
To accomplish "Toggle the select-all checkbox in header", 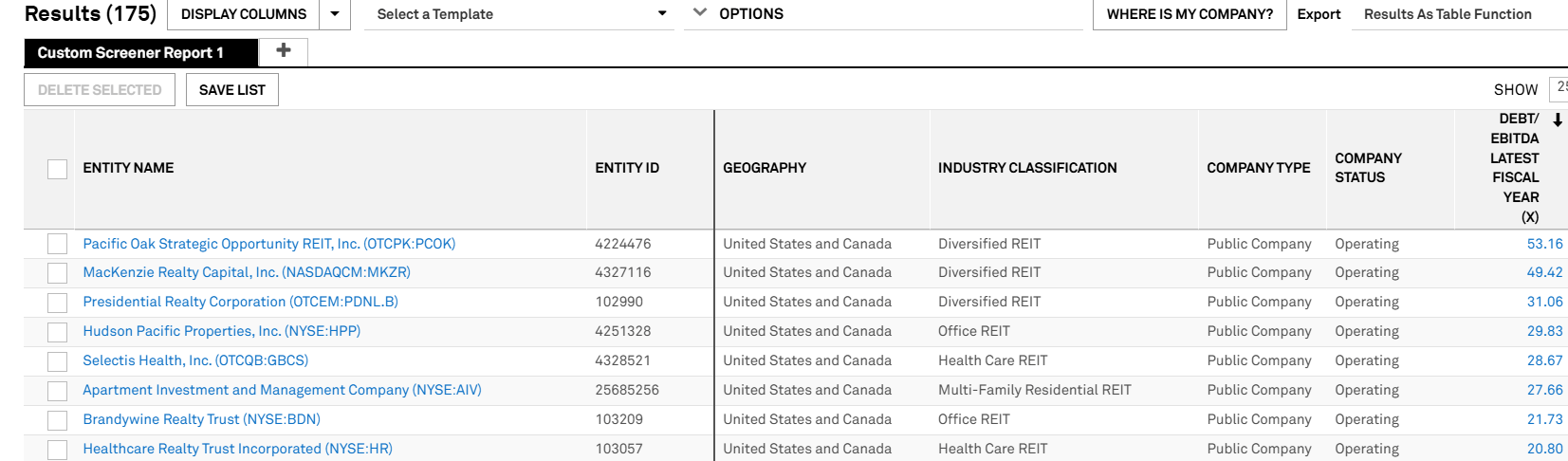I will point(58,169).
